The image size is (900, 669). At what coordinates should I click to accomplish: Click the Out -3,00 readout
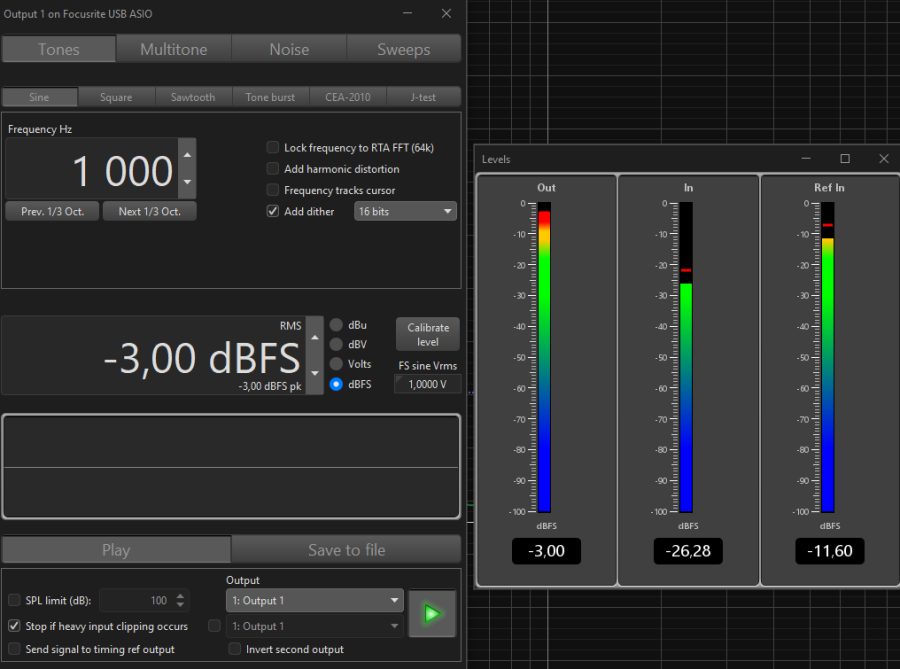coord(546,551)
